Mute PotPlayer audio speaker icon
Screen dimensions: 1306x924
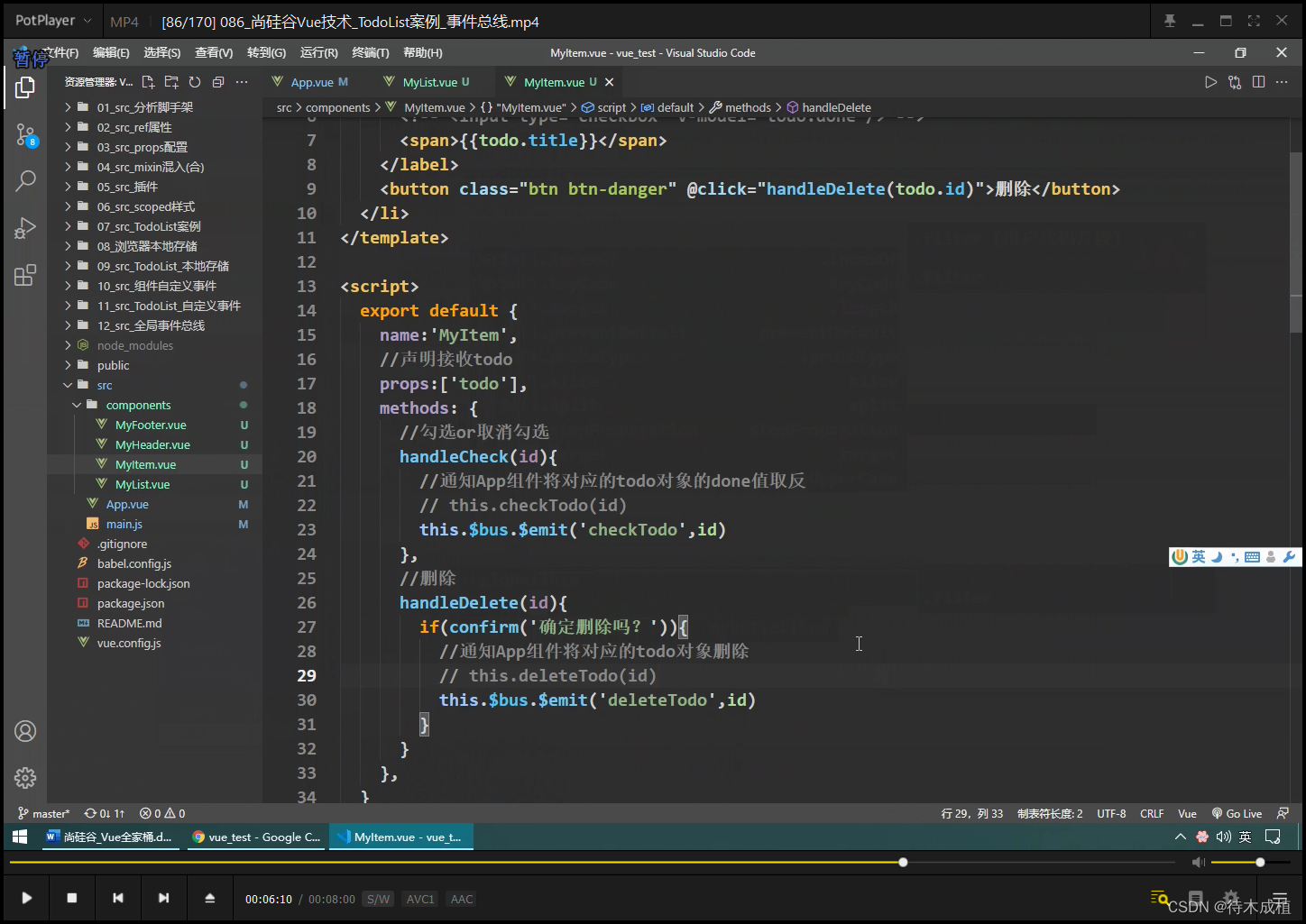1198,863
